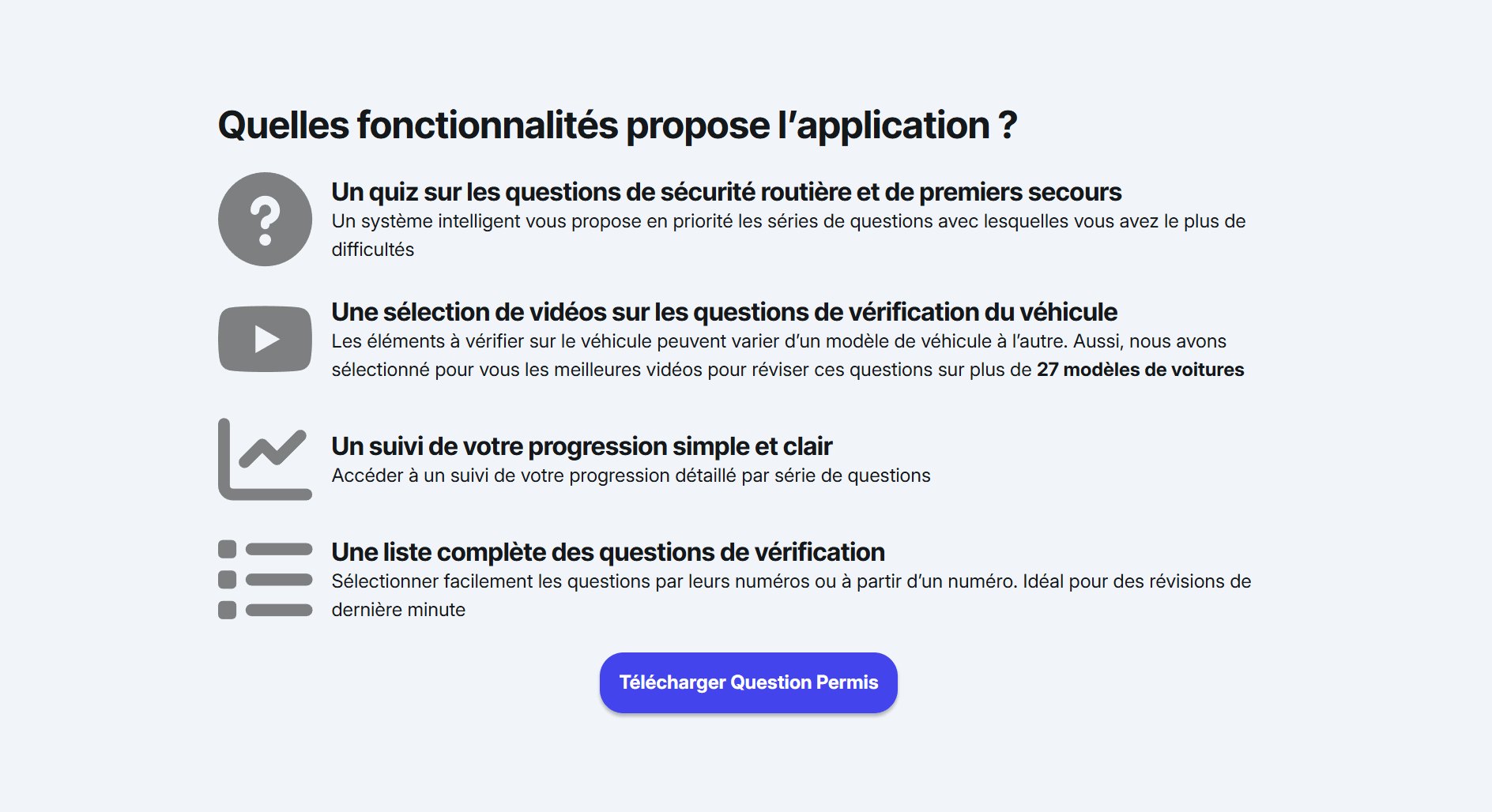Screen dimensions: 1492x812
Task: Click the 'Un système intelligent vous propose' line
Action: click(x=788, y=221)
